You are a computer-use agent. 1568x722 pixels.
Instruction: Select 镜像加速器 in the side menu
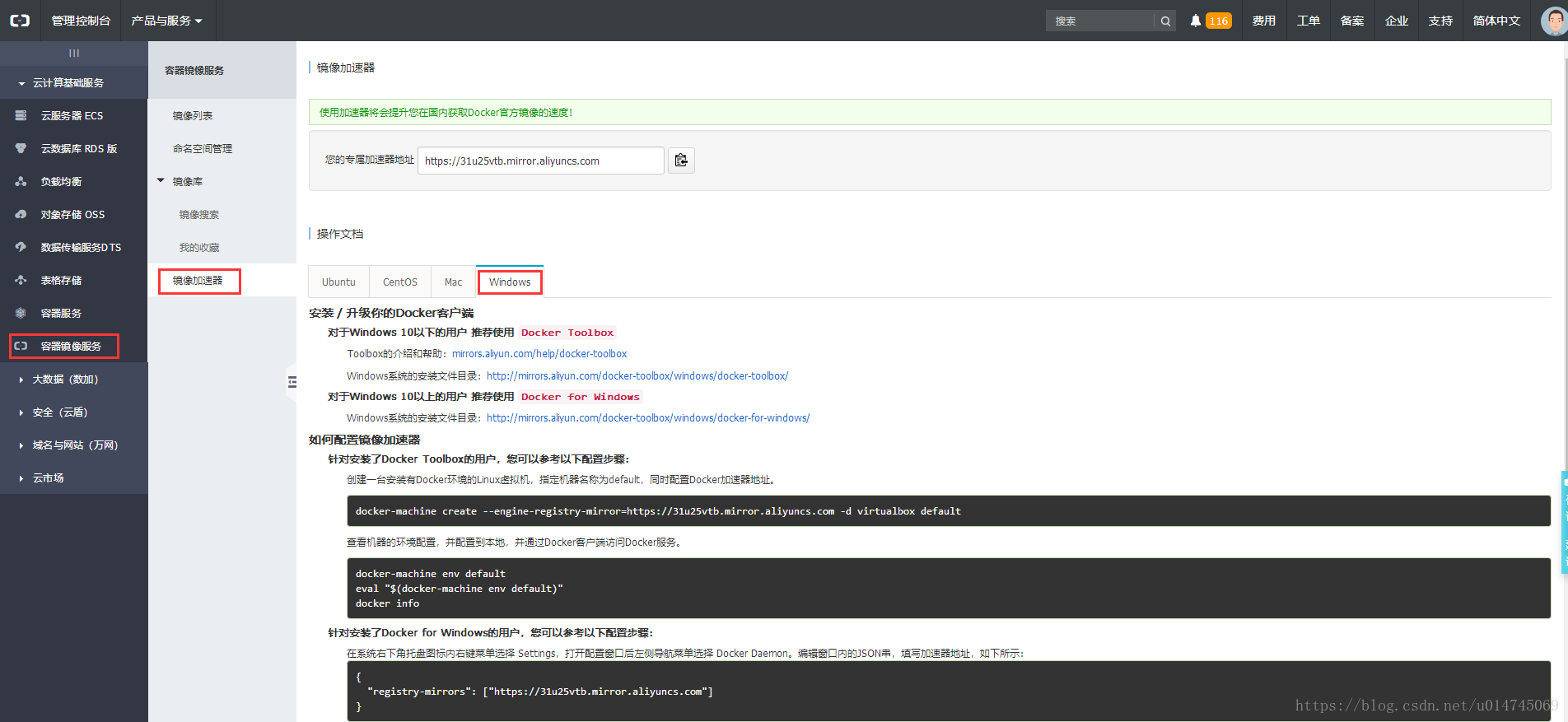(x=199, y=281)
